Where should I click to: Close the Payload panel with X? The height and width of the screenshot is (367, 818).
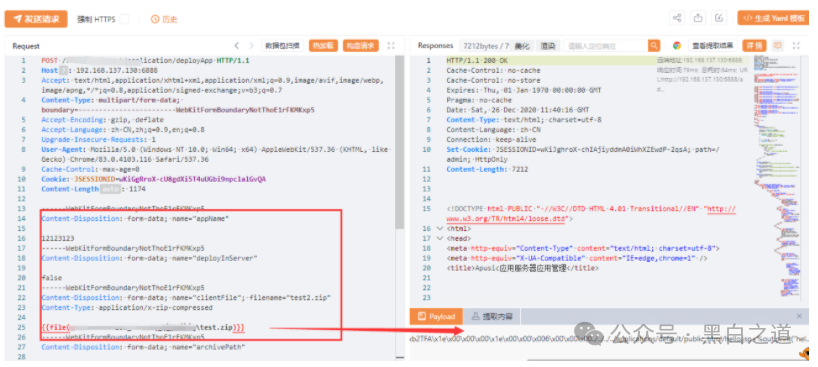tap(799, 316)
